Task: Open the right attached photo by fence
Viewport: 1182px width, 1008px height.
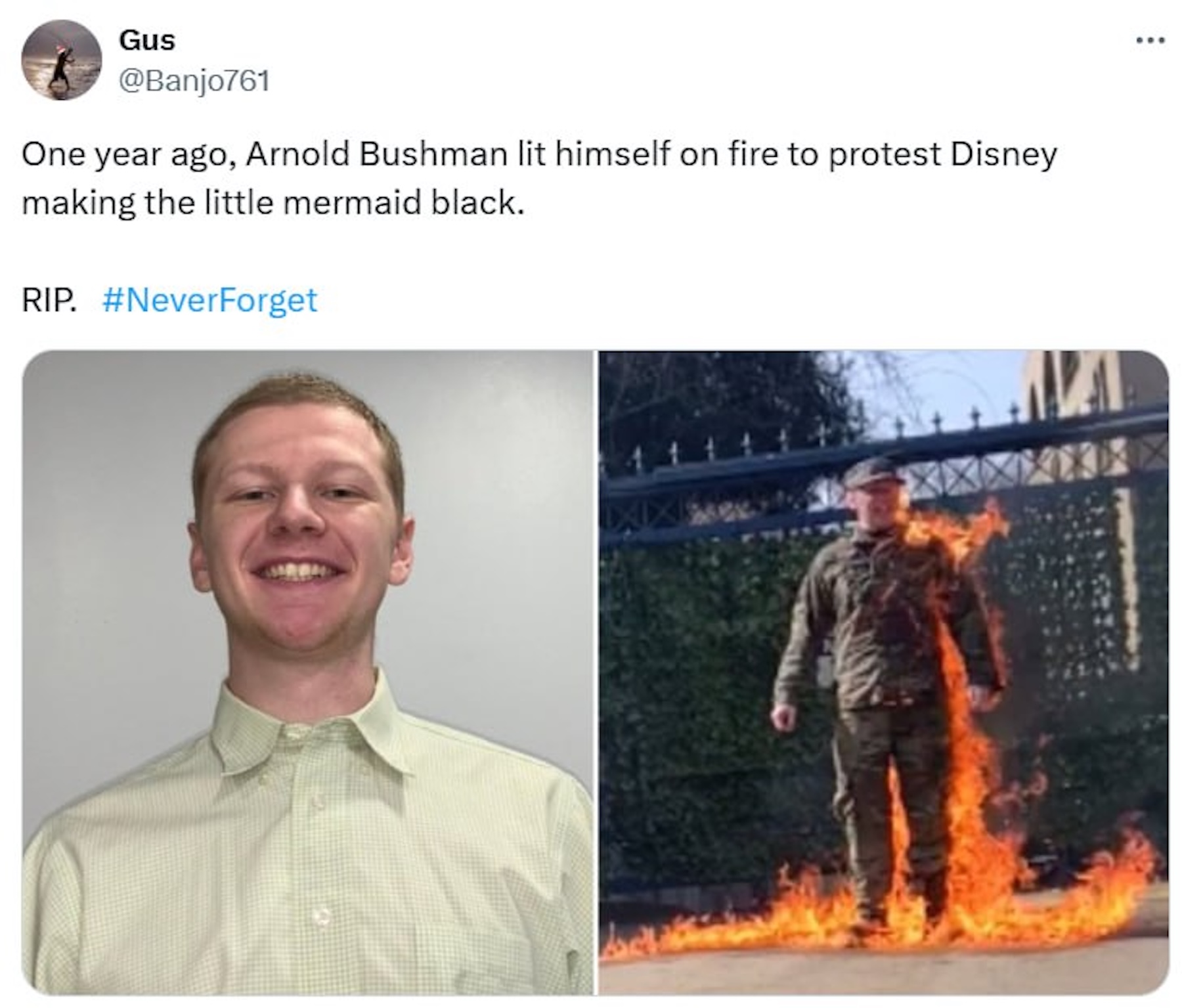Action: click(884, 673)
